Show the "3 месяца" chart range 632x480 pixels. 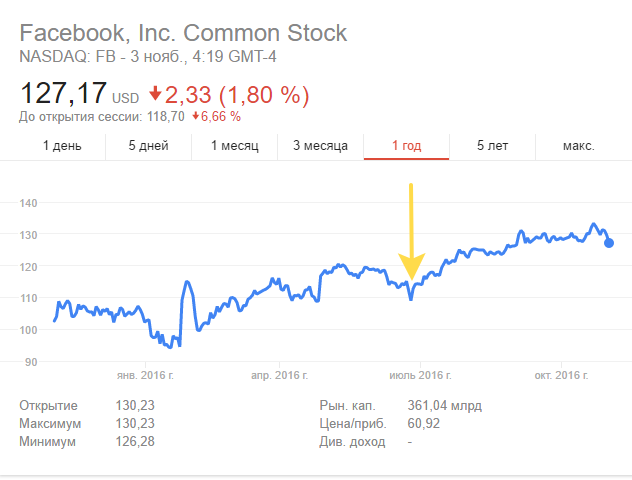coord(320,146)
